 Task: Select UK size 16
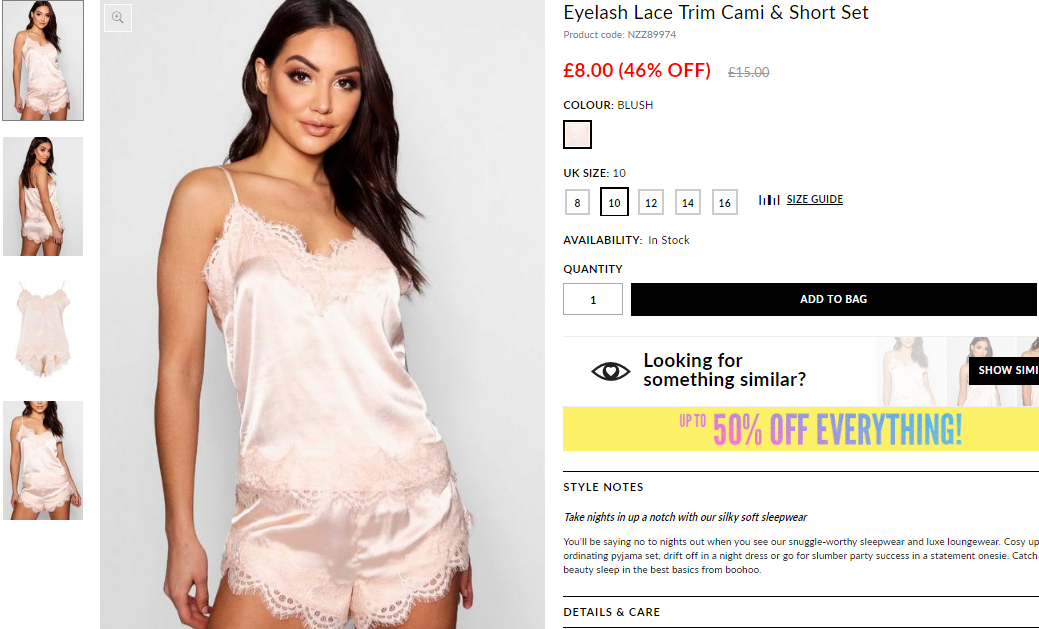[x=724, y=202]
